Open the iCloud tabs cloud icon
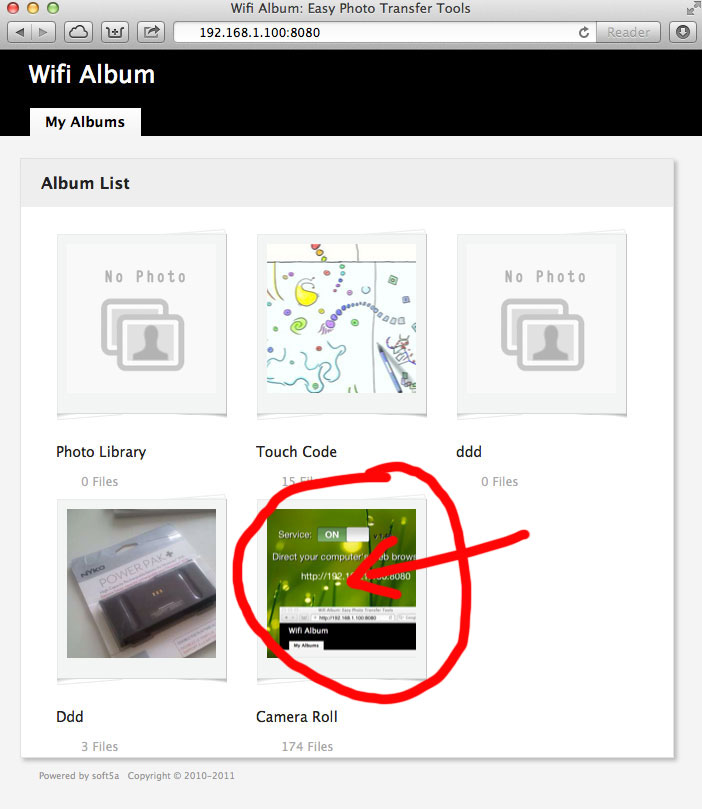The height and width of the screenshot is (809, 702). pos(78,33)
